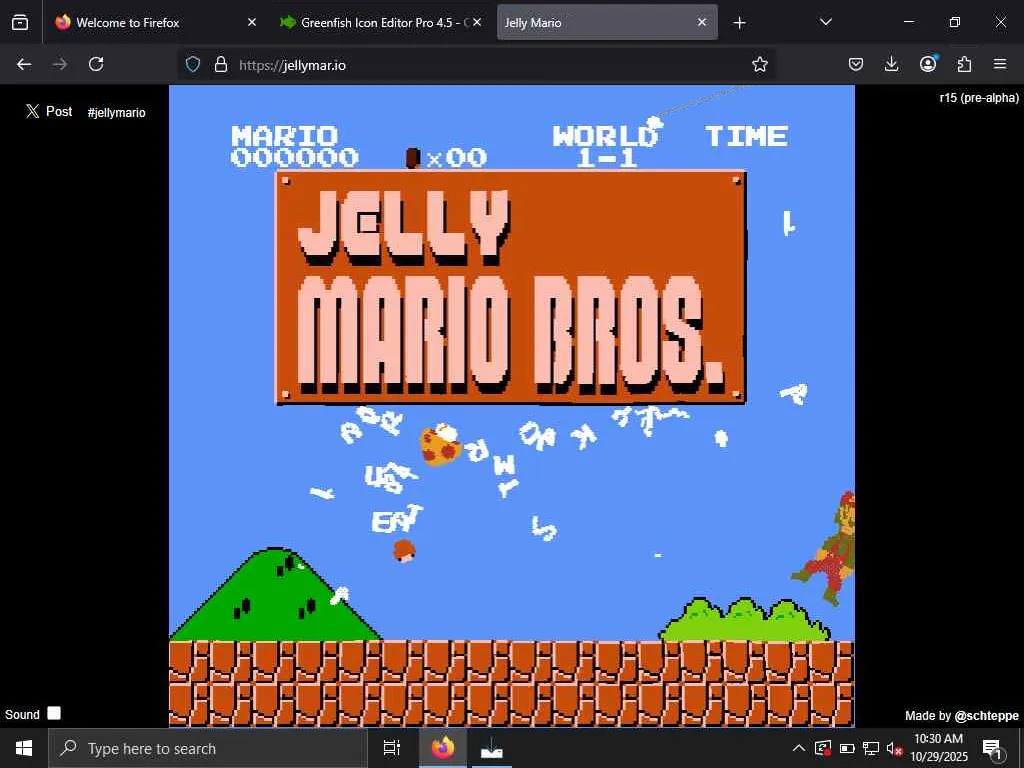Image resolution: width=1024 pixels, height=768 pixels.
Task: Open the Windows Start menu
Action: (24, 748)
